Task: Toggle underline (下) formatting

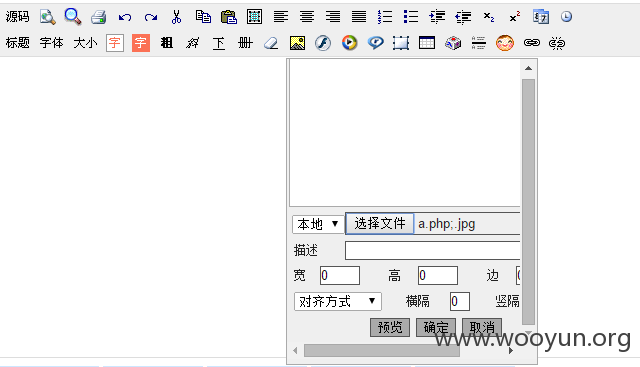Action: click(219, 43)
